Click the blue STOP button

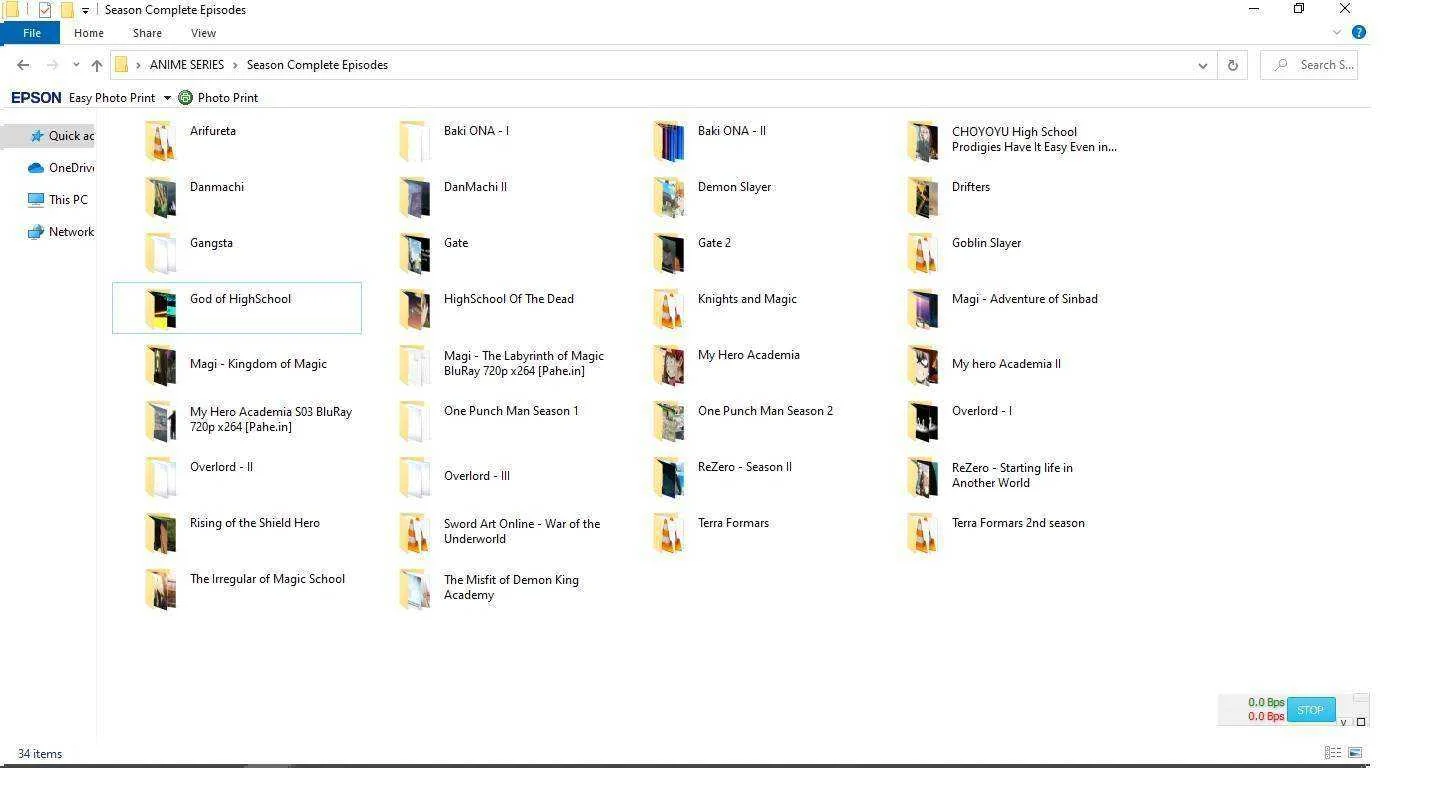click(x=1310, y=710)
